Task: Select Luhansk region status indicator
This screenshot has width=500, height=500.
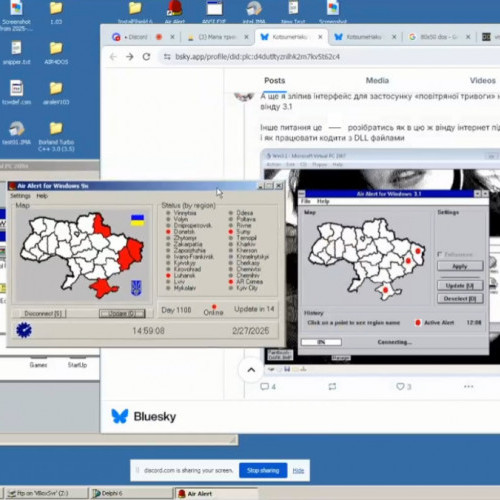Action: (x=168, y=275)
